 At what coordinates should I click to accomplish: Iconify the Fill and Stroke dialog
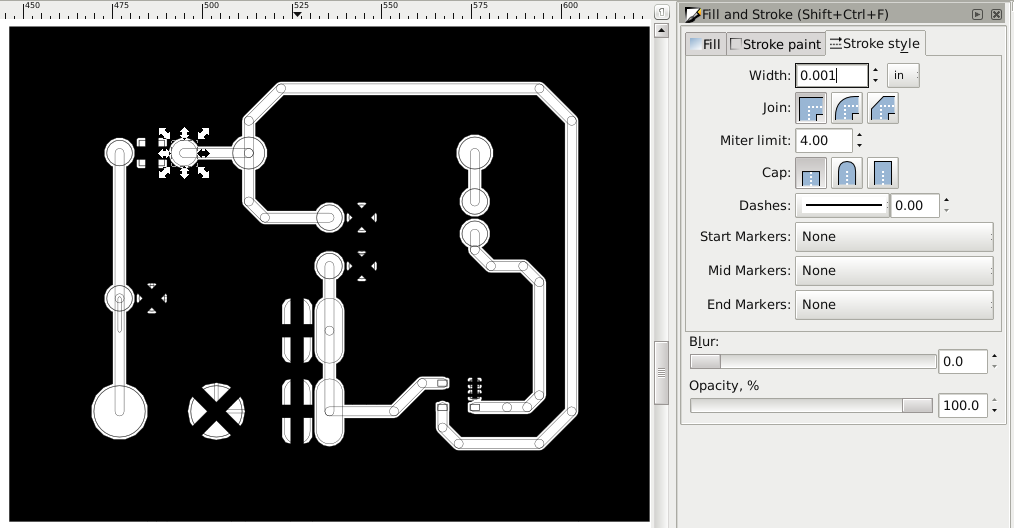[978, 14]
